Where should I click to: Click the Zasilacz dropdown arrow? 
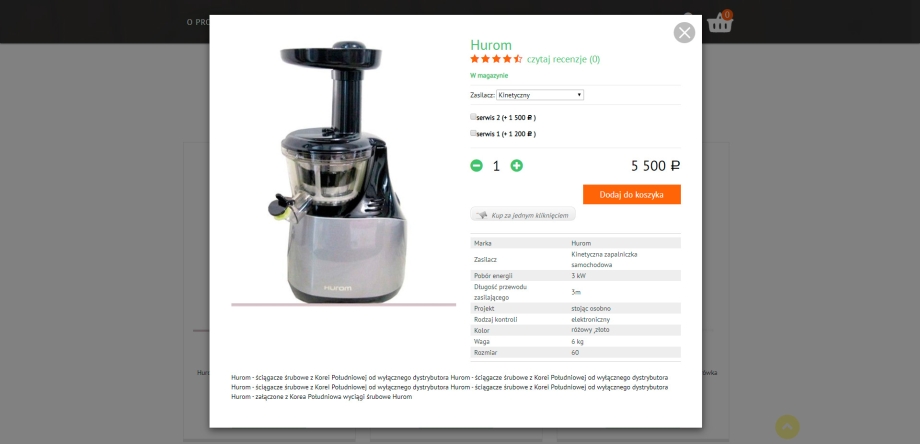pyautogui.click(x=579, y=95)
